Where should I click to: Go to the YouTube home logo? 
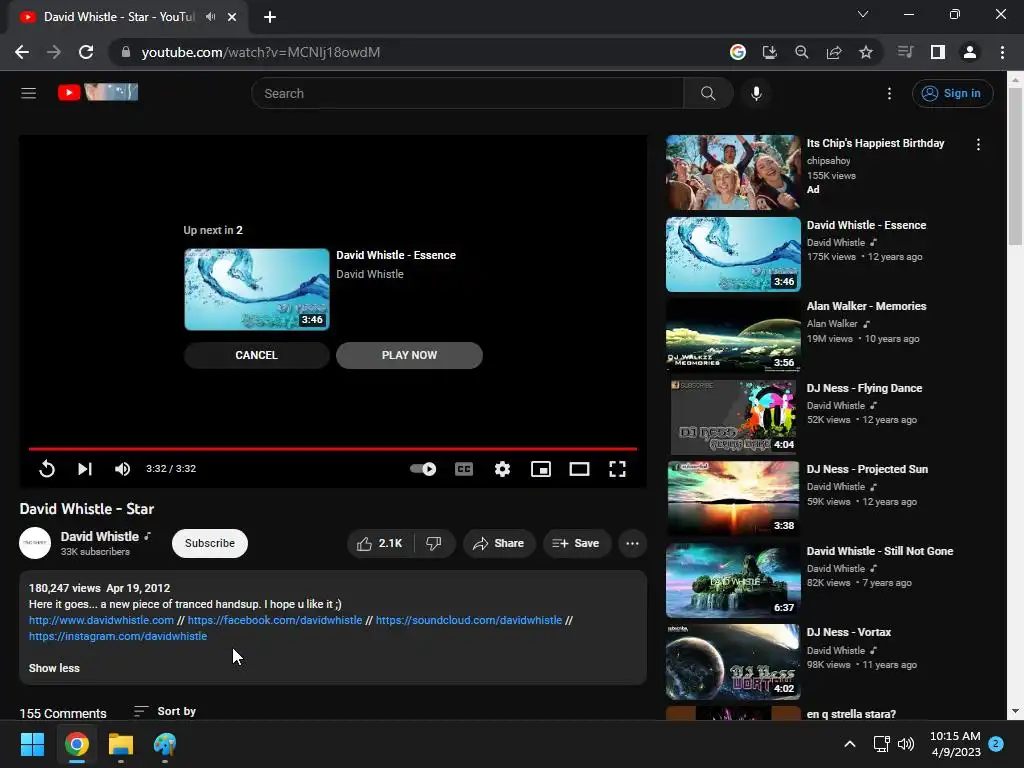[x=98, y=92]
